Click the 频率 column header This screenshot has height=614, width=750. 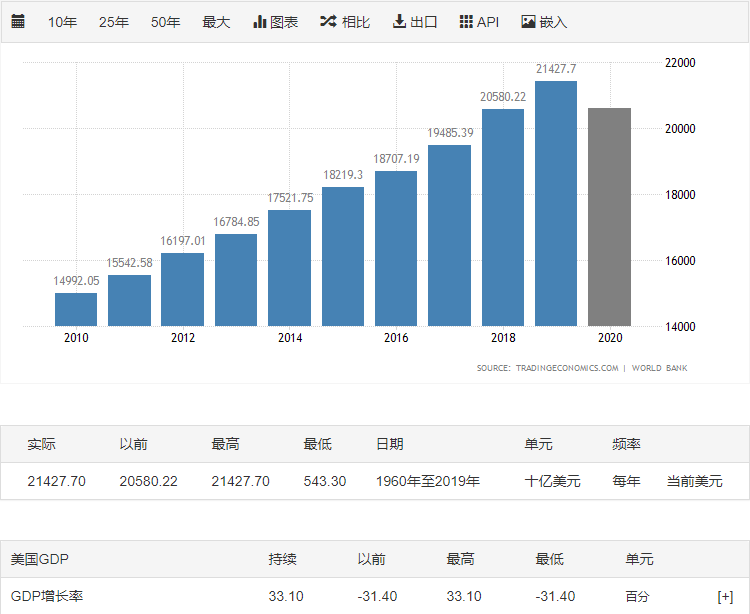[x=626, y=444]
